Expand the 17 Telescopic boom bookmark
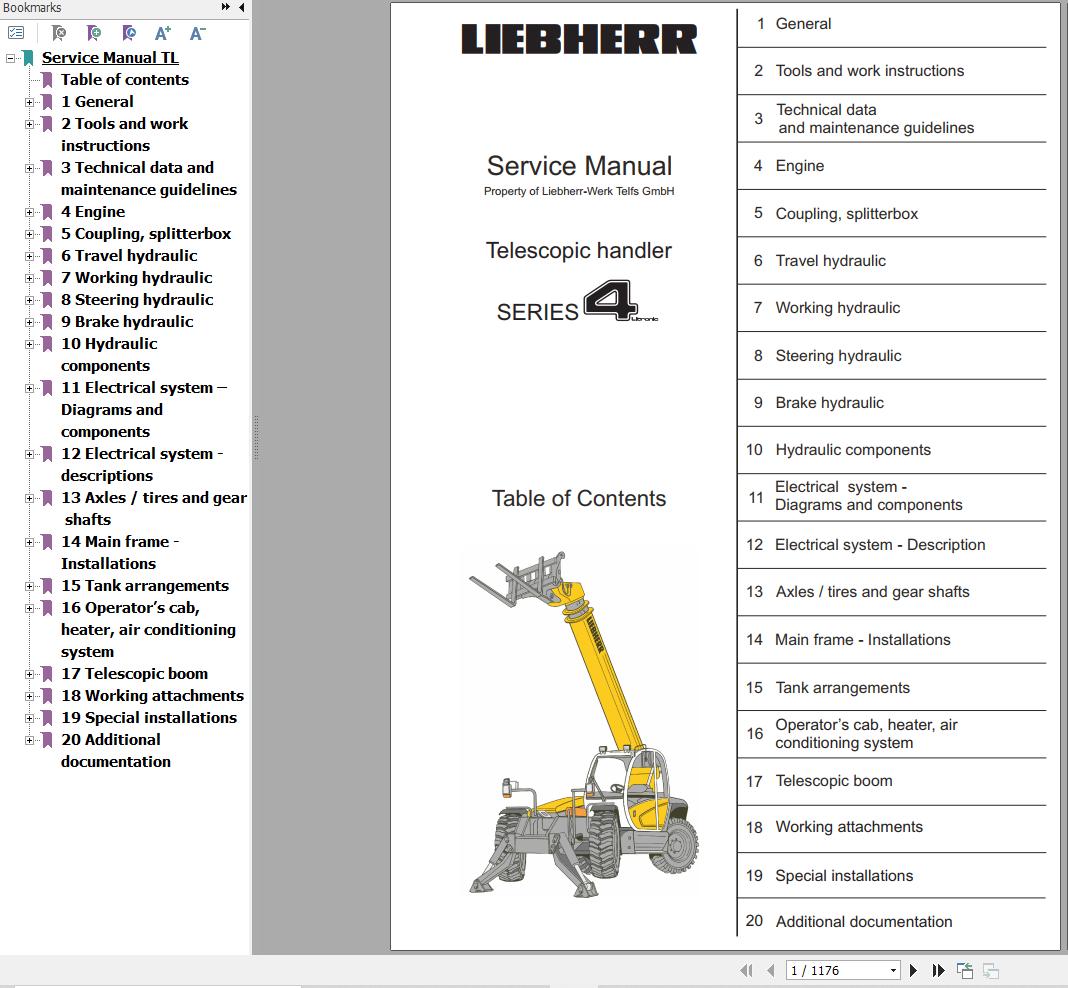Image resolution: width=1068 pixels, height=988 pixels. coord(30,673)
